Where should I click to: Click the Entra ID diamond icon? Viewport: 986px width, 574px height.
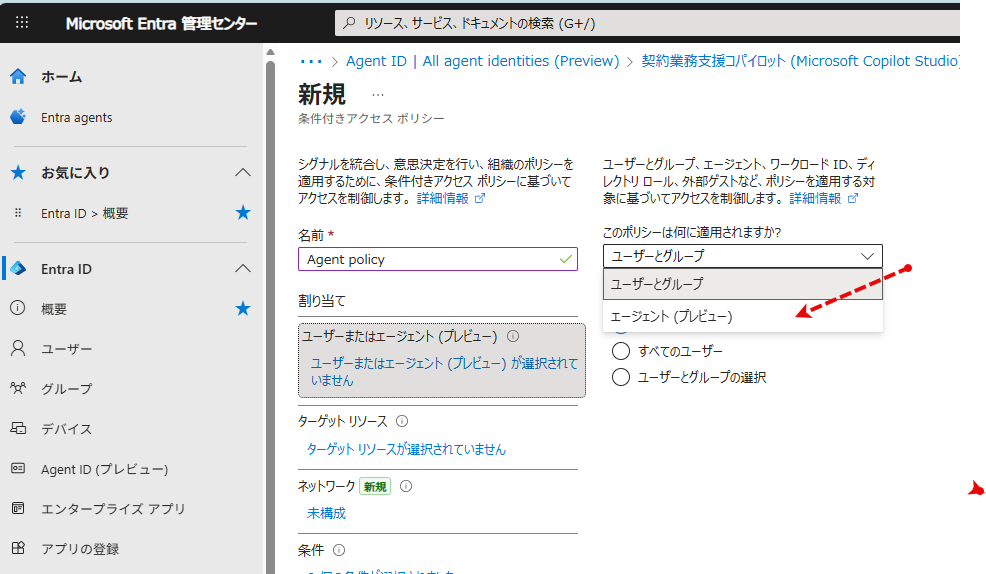tap(18, 268)
